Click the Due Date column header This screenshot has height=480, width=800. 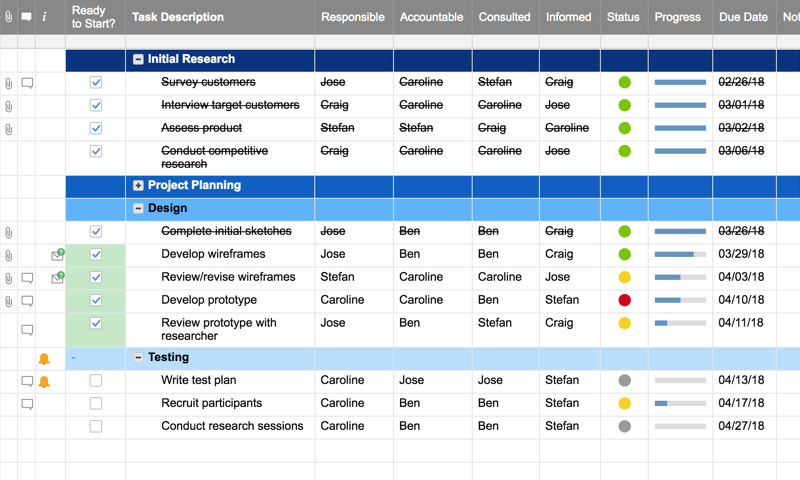[x=743, y=17]
